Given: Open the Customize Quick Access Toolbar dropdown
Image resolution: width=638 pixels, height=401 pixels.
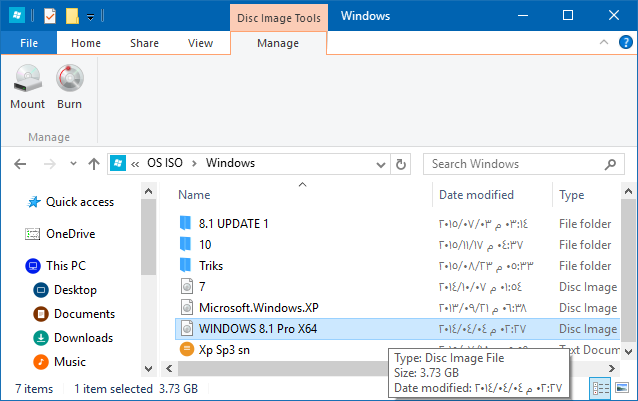Looking at the screenshot, I should [90, 17].
